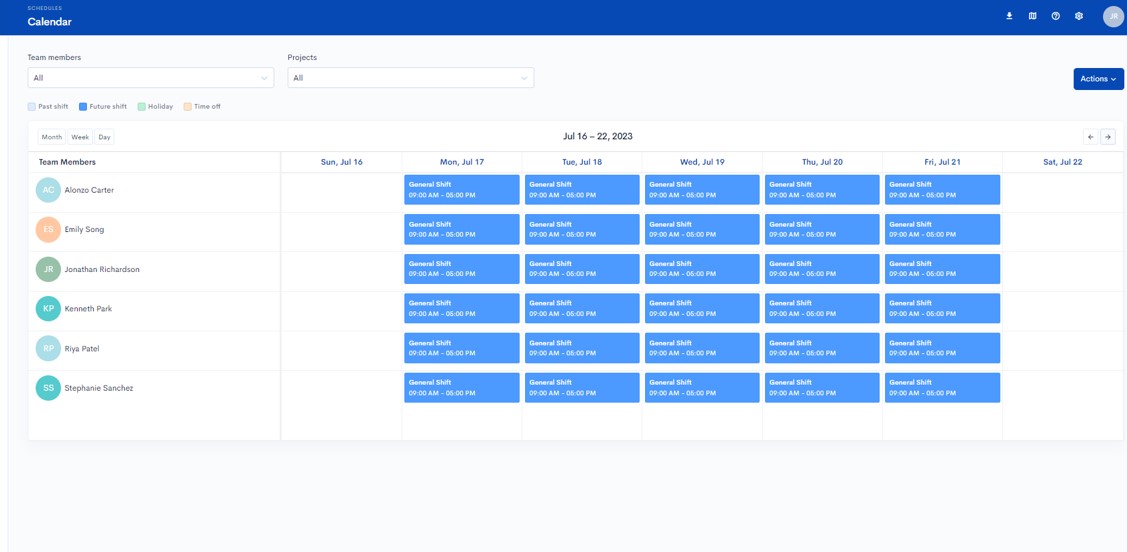Select the Fri, Jul 21 column header
This screenshot has height=552, width=1127.
pyautogui.click(x=942, y=162)
